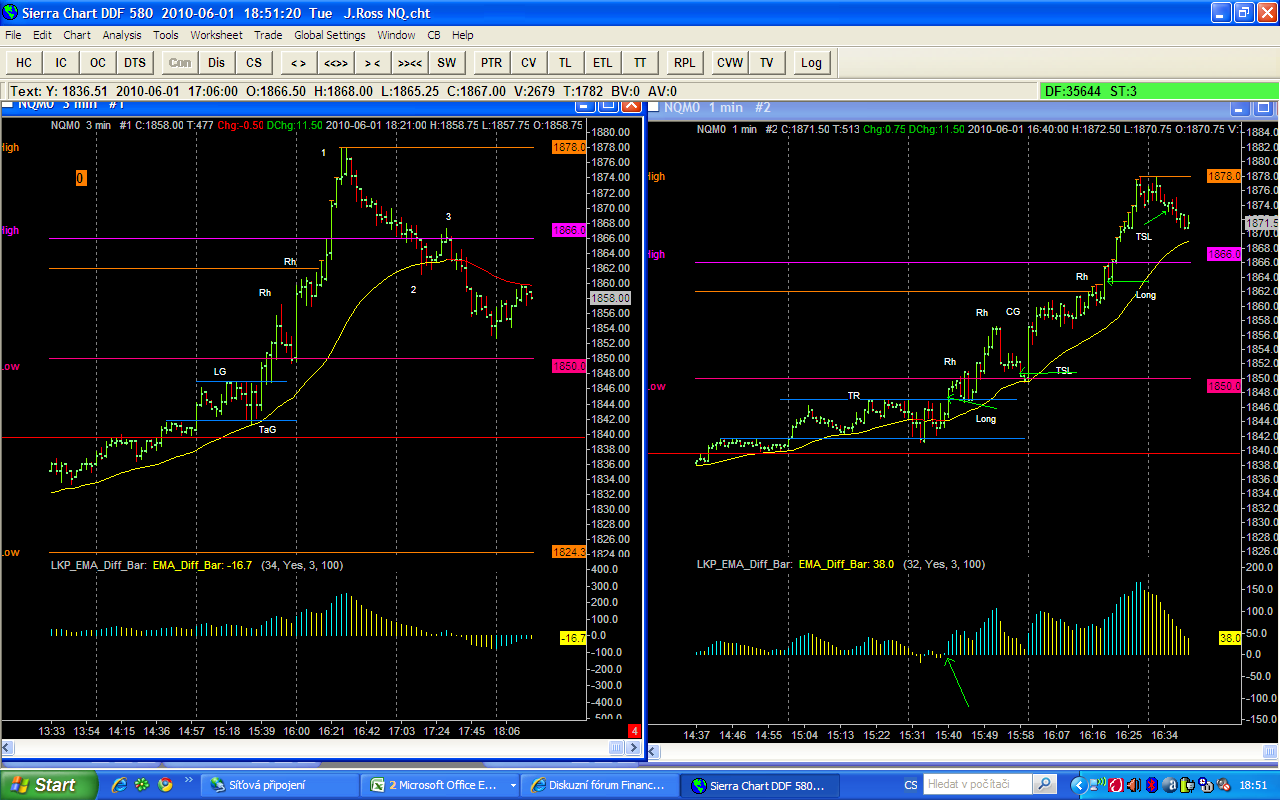
Task: Click the Windows Start button
Action: pyautogui.click(x=48, y=785)
